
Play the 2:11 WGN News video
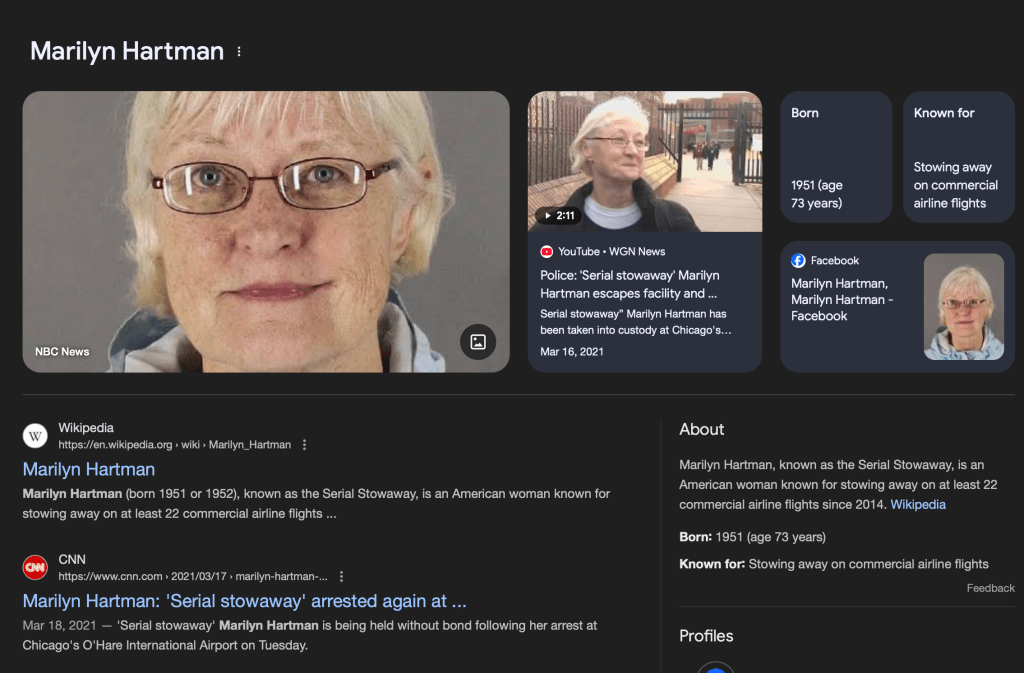click(558, 215)
